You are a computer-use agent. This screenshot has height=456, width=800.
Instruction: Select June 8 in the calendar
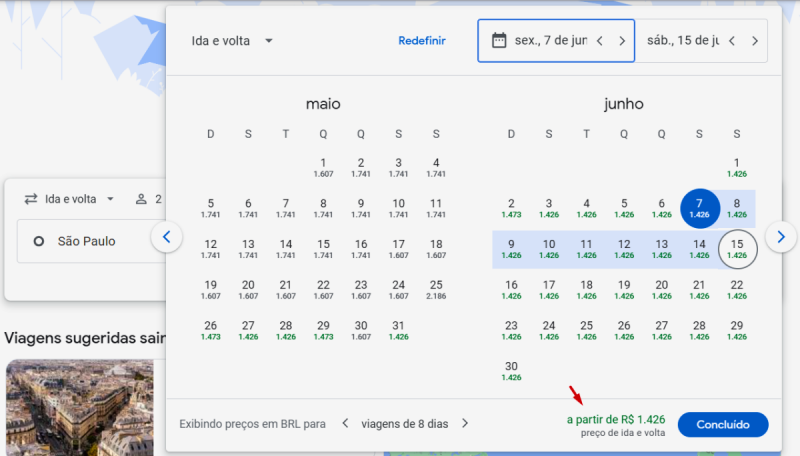click(737, 208)
